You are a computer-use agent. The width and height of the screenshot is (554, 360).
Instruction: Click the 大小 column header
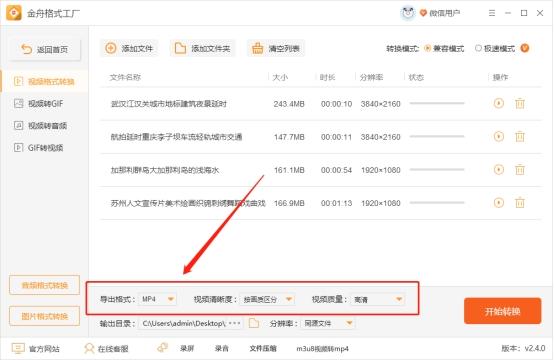point(280,77)
